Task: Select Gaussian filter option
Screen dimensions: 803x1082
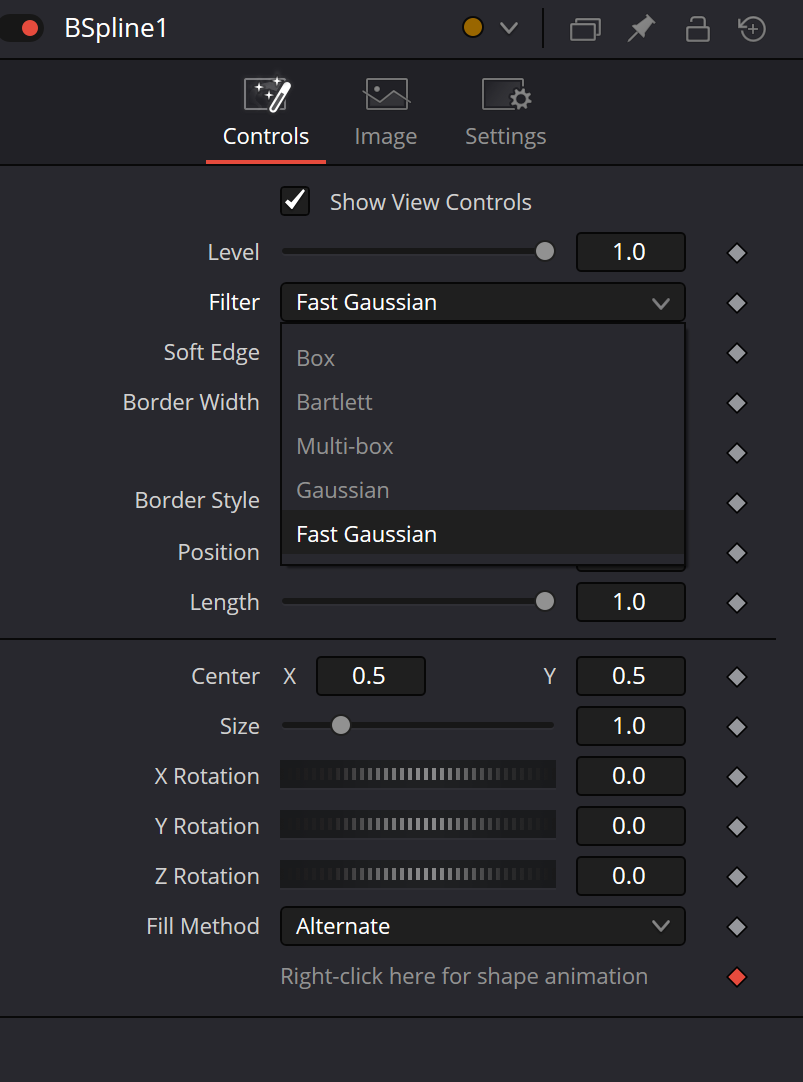Action: (x=482, y=491)
